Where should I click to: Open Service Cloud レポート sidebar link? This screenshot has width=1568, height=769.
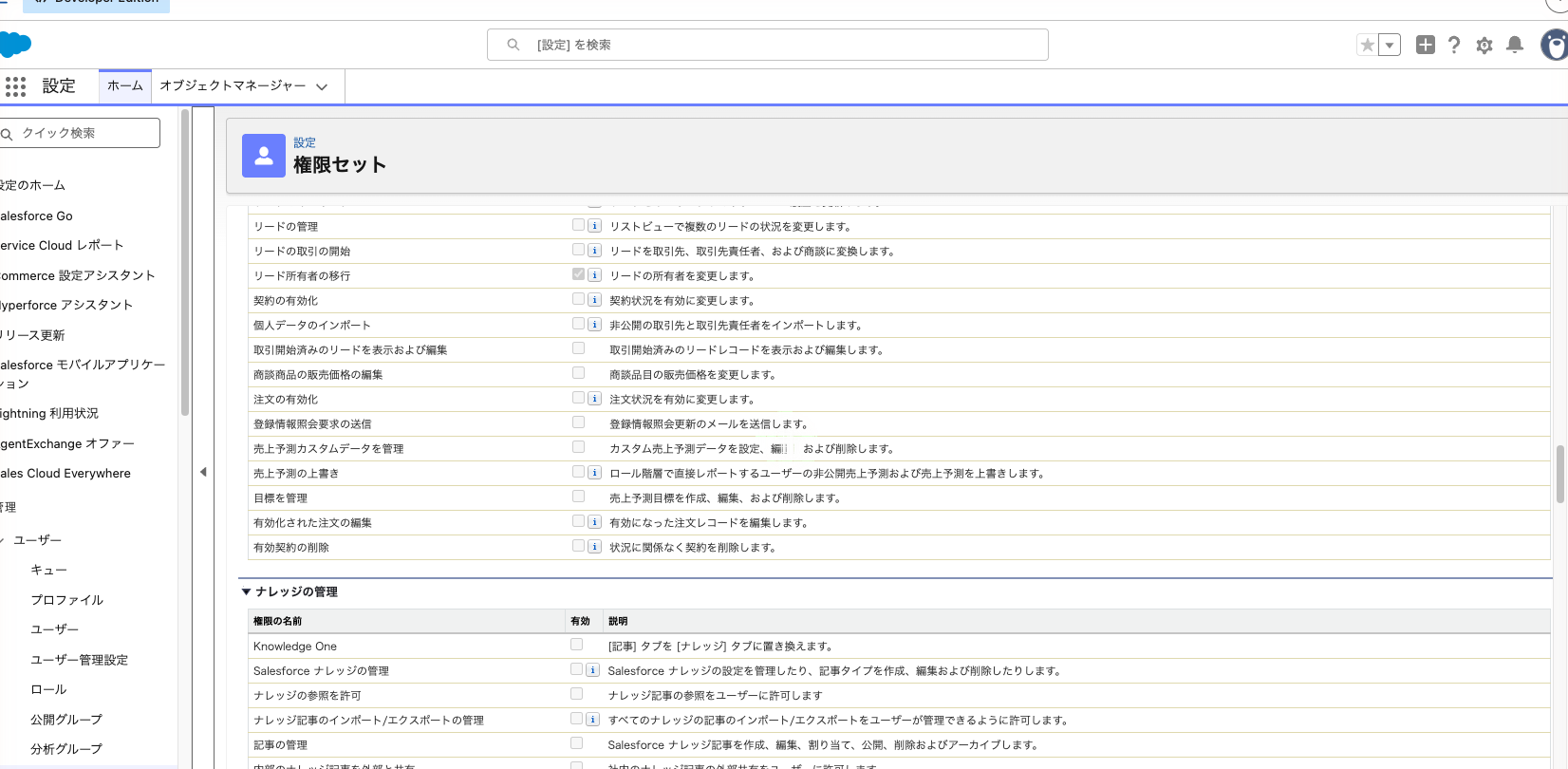[x=62, y=245]
